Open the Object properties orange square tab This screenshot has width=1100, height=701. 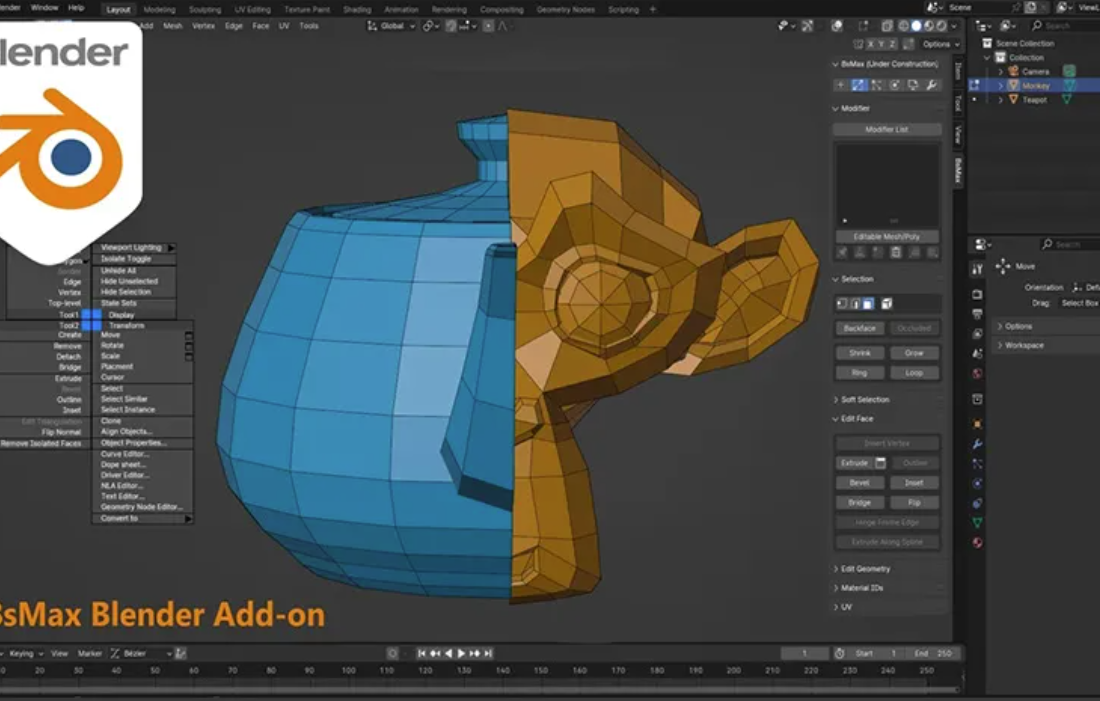977,425
